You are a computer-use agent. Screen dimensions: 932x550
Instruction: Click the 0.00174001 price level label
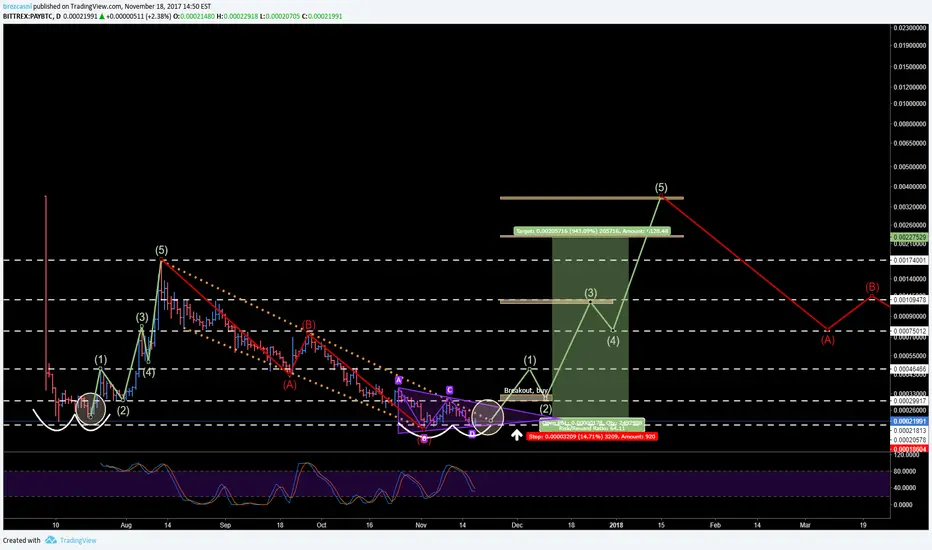[x=910, y=260]
